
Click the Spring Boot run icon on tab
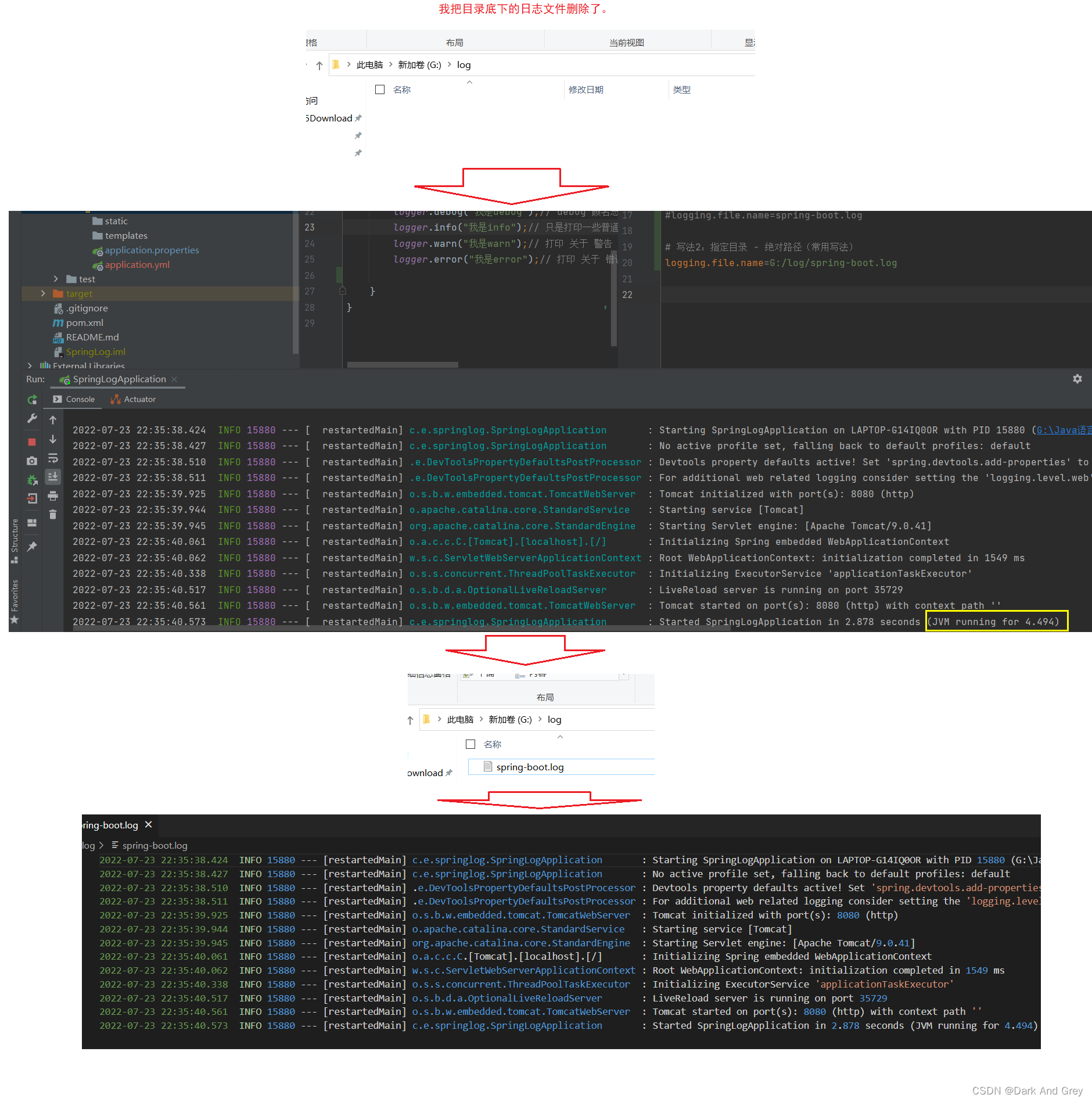pos(64,379)
